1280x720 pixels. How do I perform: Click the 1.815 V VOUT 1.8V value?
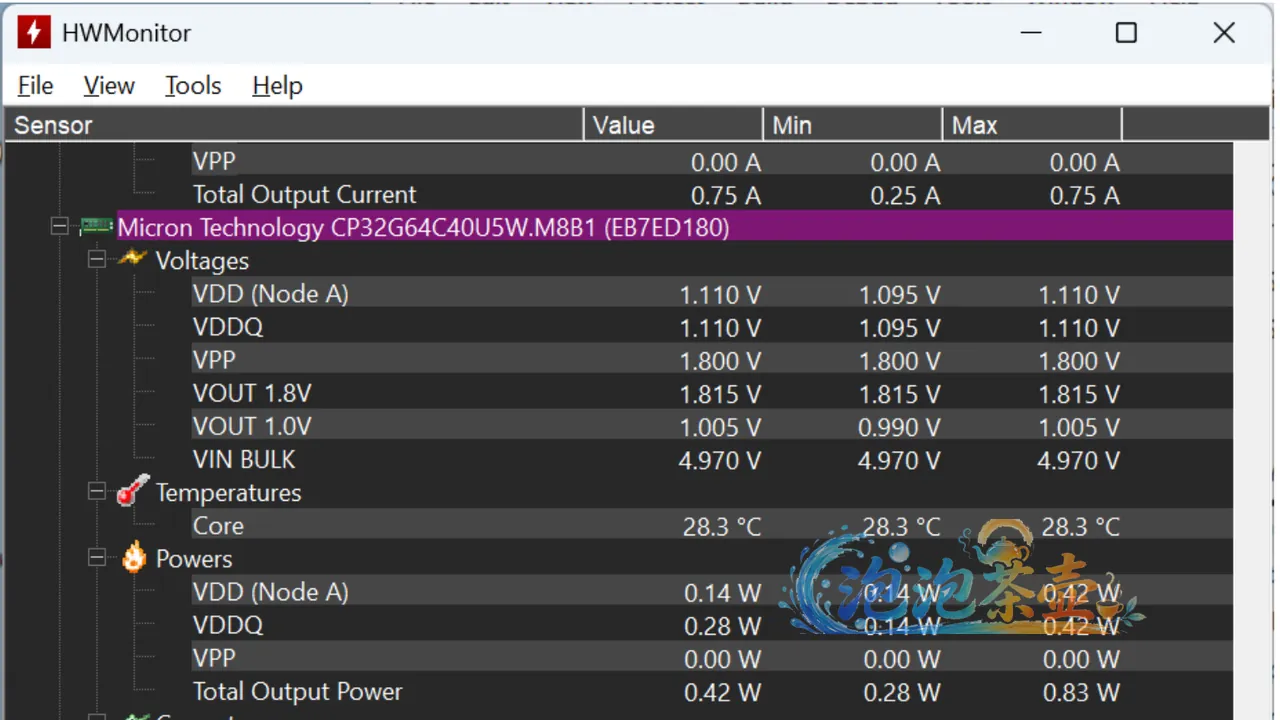(720, 394)
